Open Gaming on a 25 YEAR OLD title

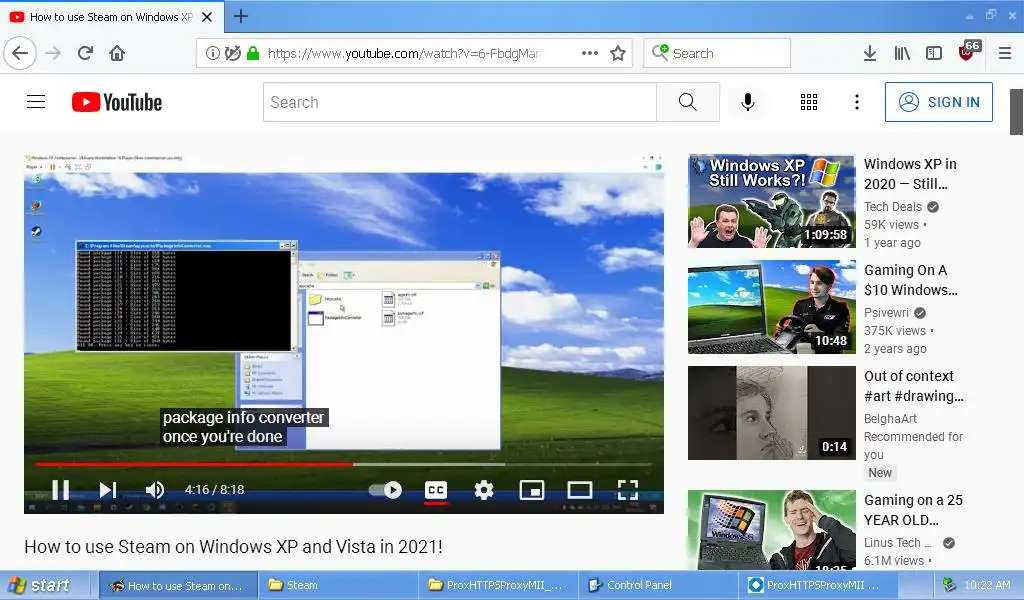[913, 510]
